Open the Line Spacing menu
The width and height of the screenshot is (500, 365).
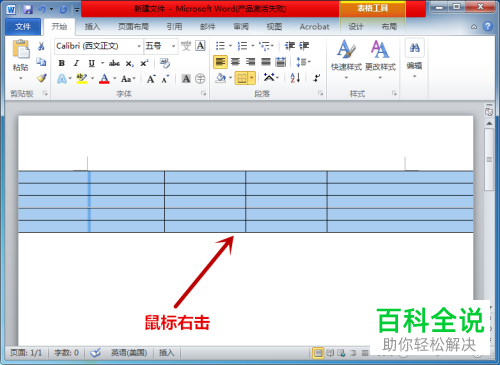tap(303, 62)
